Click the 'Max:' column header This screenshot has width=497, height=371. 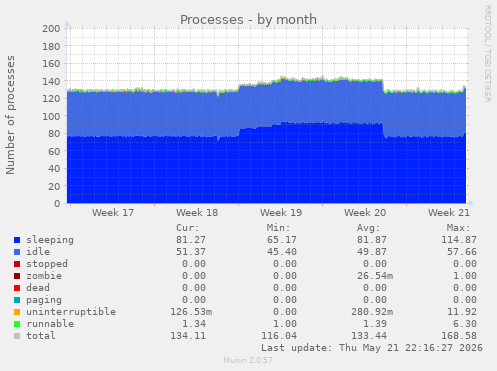pos(459,228)
